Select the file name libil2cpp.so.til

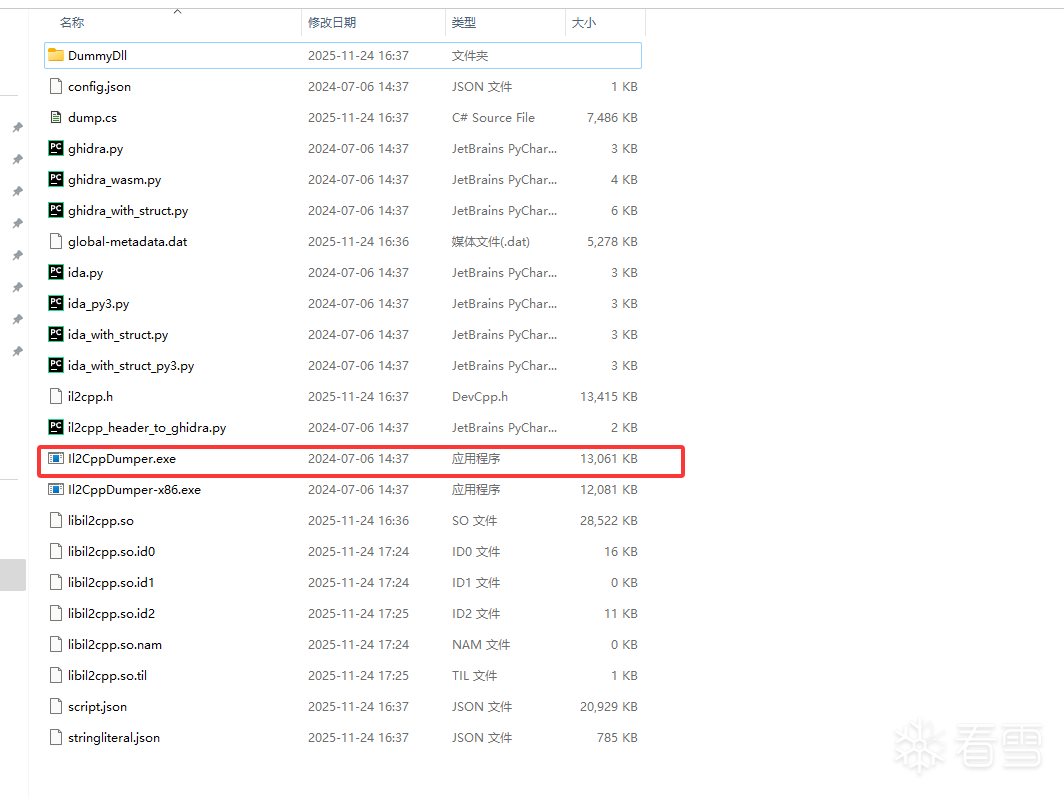click(107, 676)
